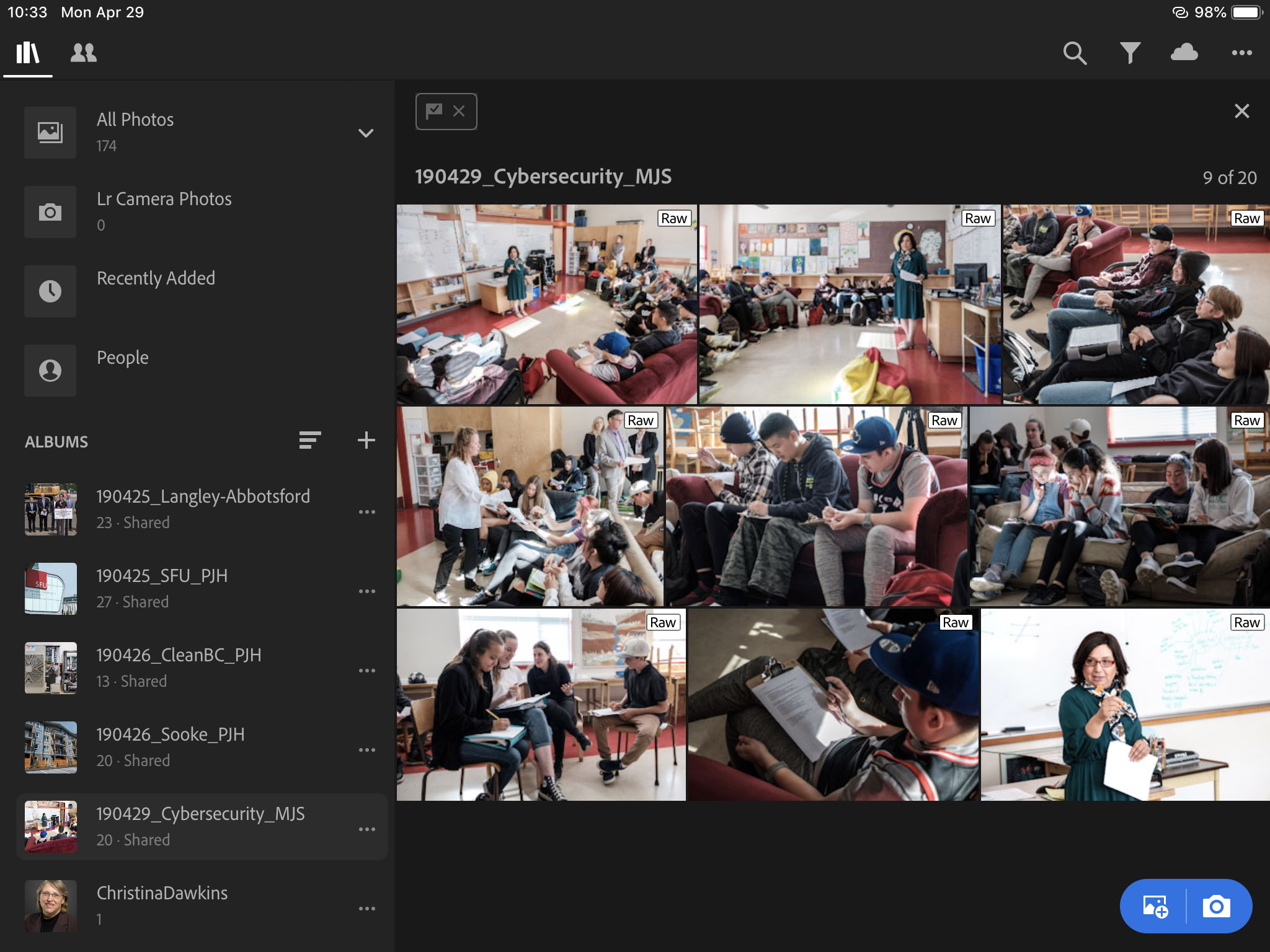Toggle the flag filter icon in the chip
Image resolution: width=1270 pixels, height=952 pixels.
tap(433, 112)
